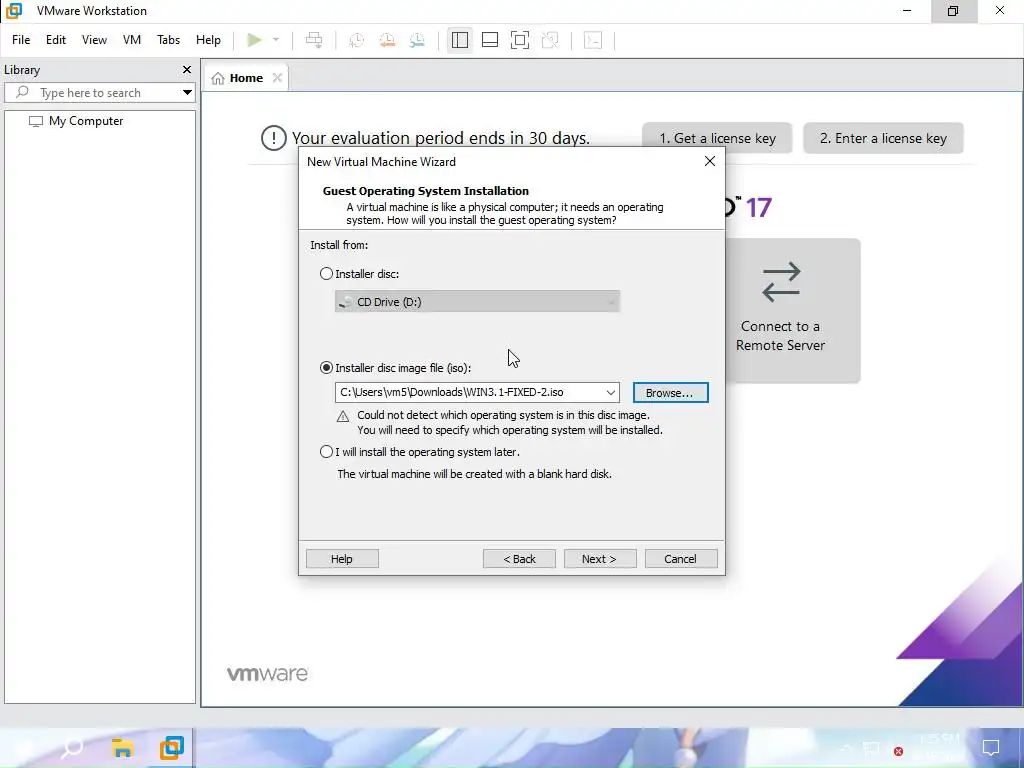Open the View menu
The image size is (1024, 768).
click(x=94, y=40)
